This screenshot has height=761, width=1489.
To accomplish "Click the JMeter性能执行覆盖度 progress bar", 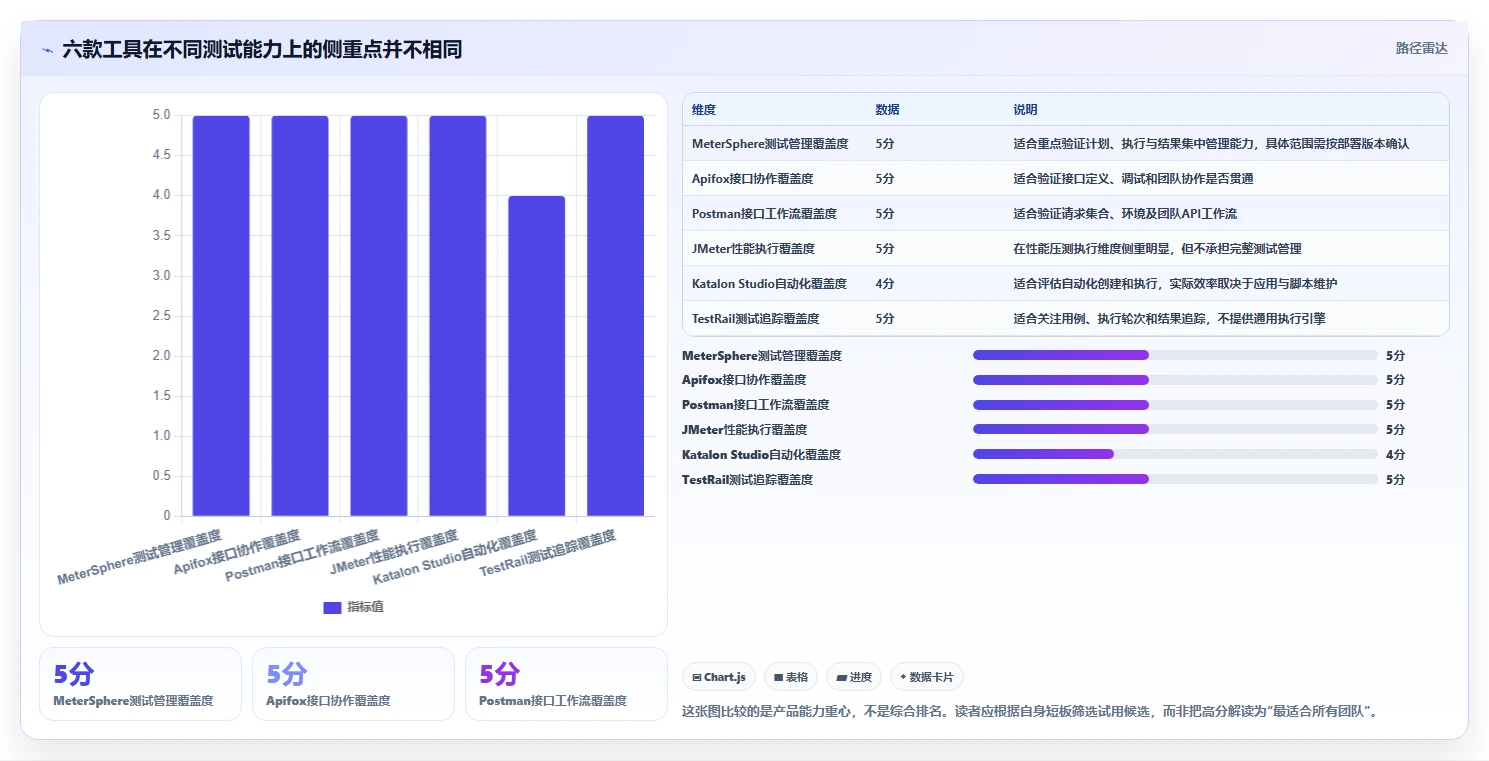I will click(1175, 429).
